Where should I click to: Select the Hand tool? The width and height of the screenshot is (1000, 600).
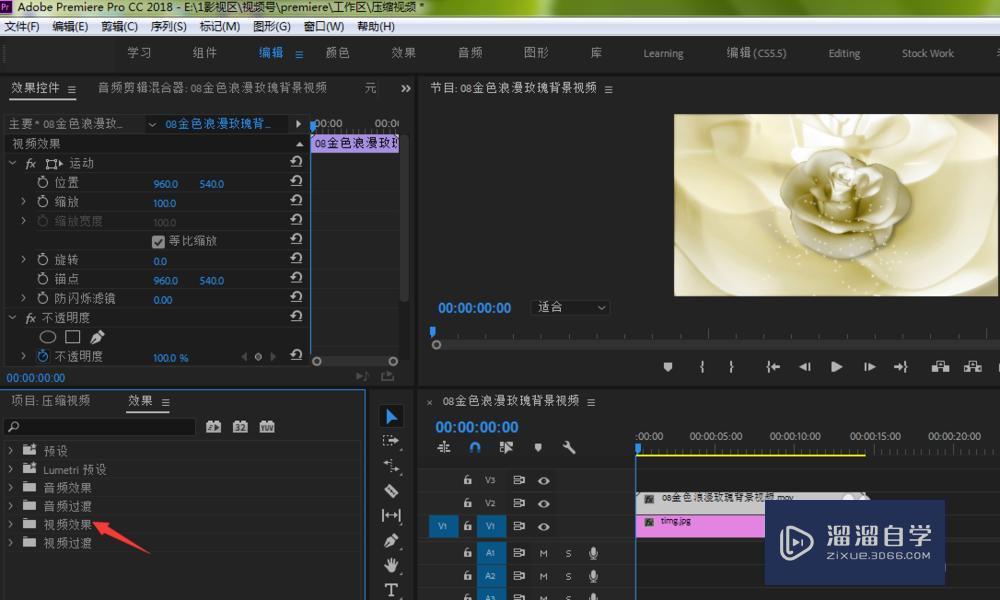391,565
